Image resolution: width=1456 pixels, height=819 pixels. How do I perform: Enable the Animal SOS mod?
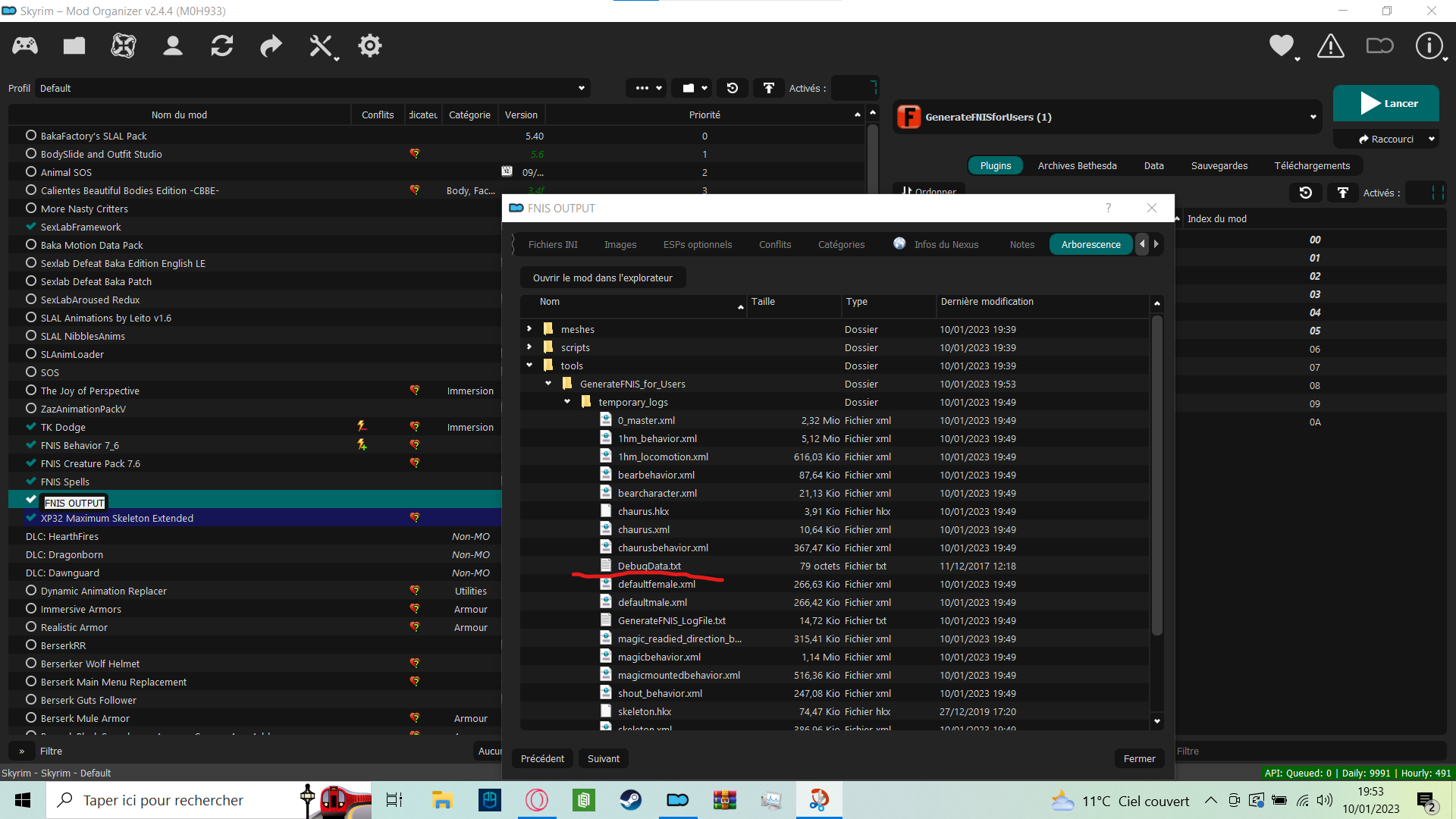click(31, 172)
